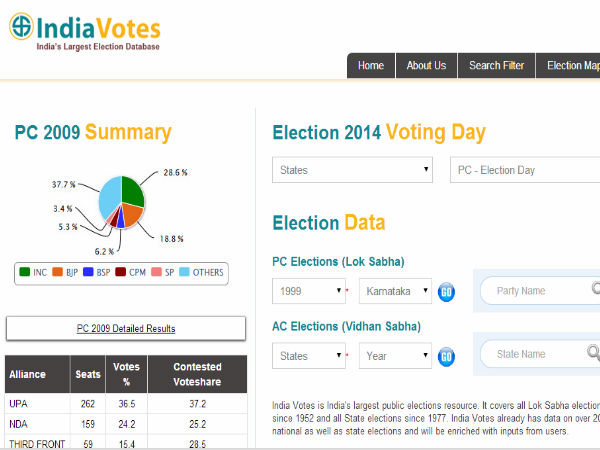
Task: Click the search magnifier in Party Name field
Action: [x=594, y=291]
